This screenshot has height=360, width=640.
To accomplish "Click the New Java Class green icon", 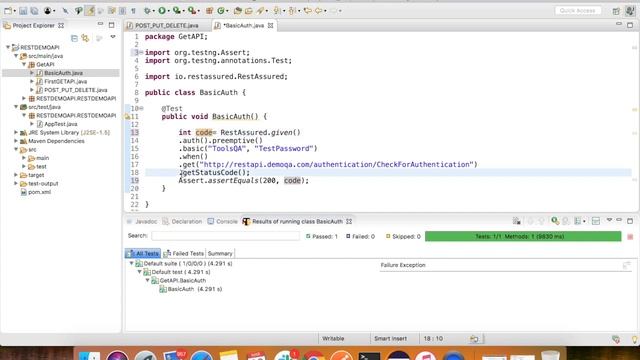I will click(221, 11).
